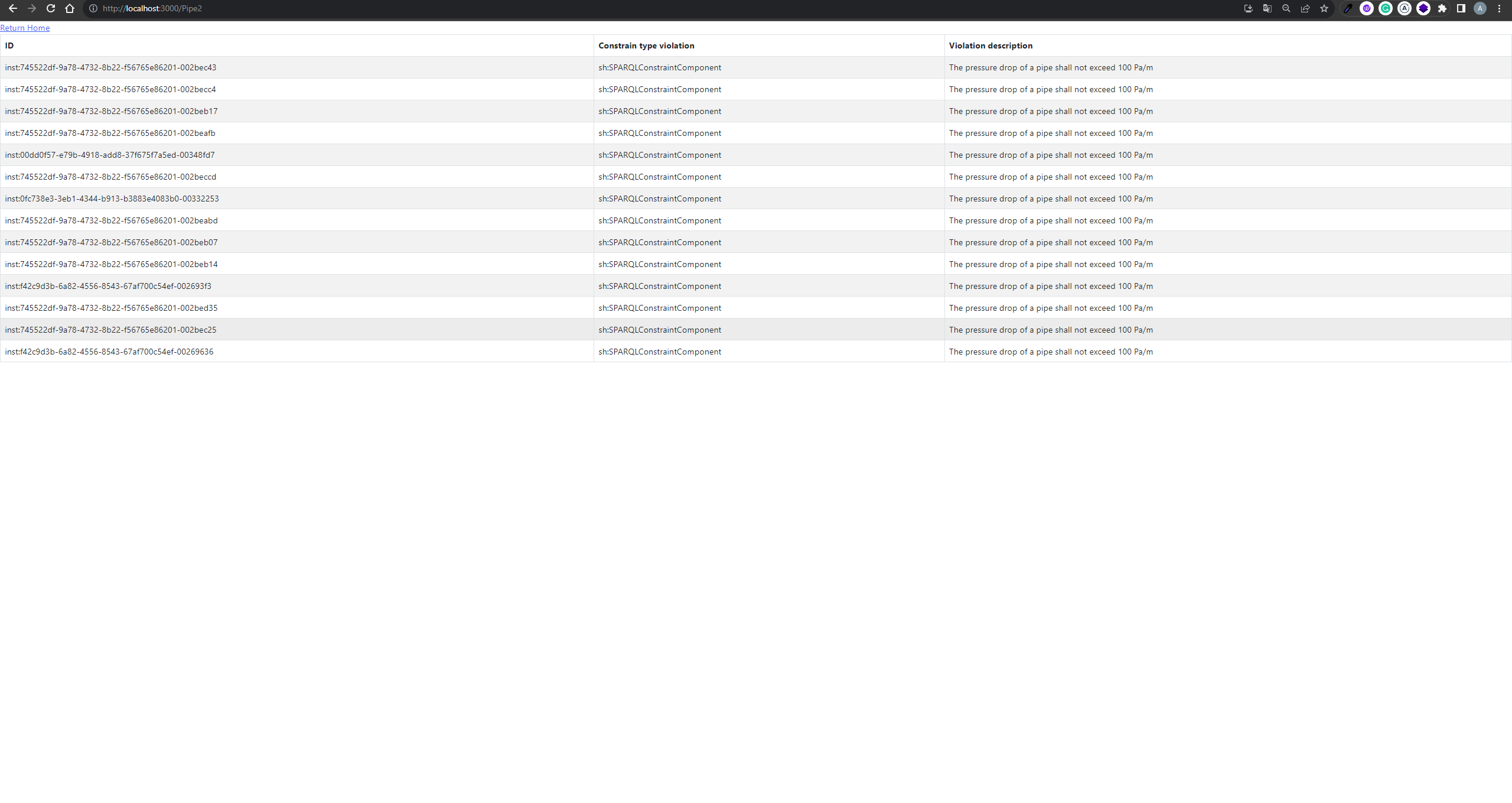This screenshot has width=1512, height=803.
Task: Click the Return Home link
Action: (25, 28)
